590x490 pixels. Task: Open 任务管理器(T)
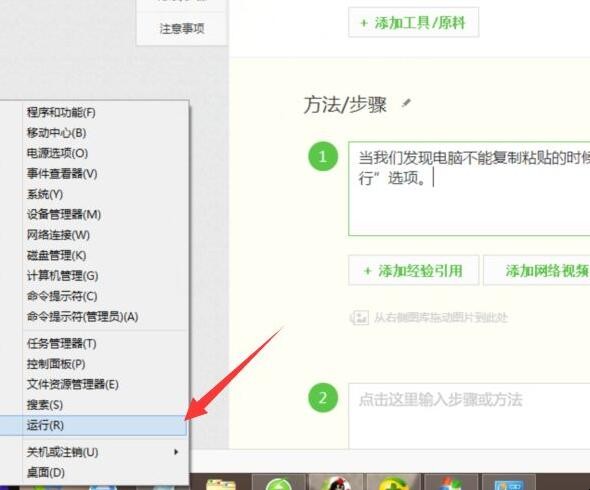[94, 344]
